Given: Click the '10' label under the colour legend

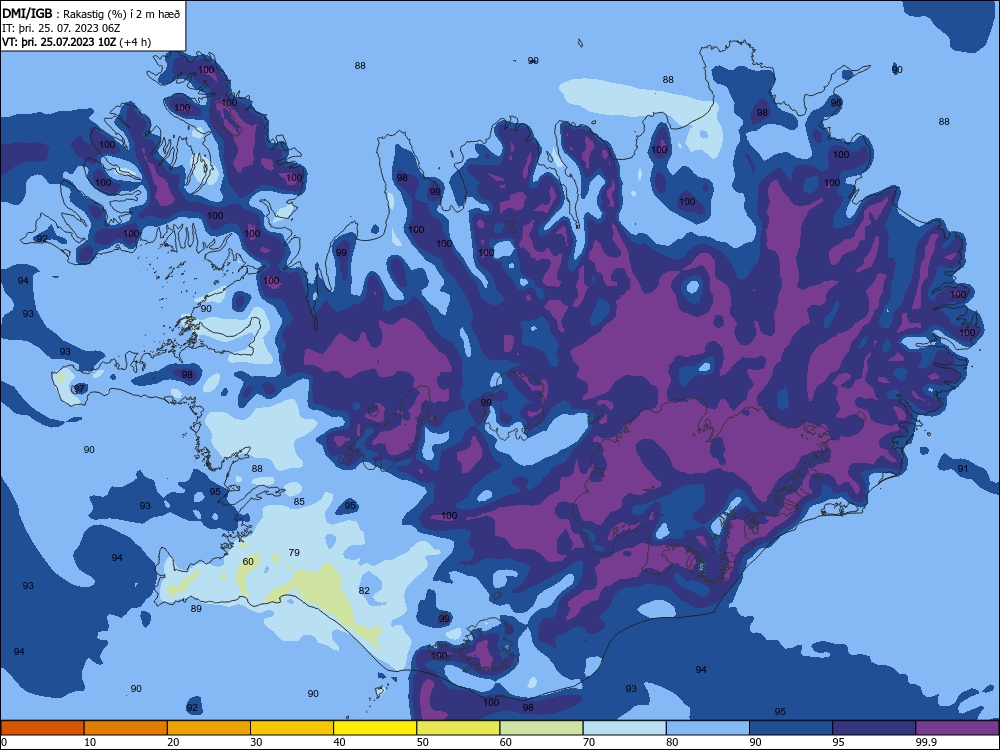Looking at the screenshot, I should 90,742.
